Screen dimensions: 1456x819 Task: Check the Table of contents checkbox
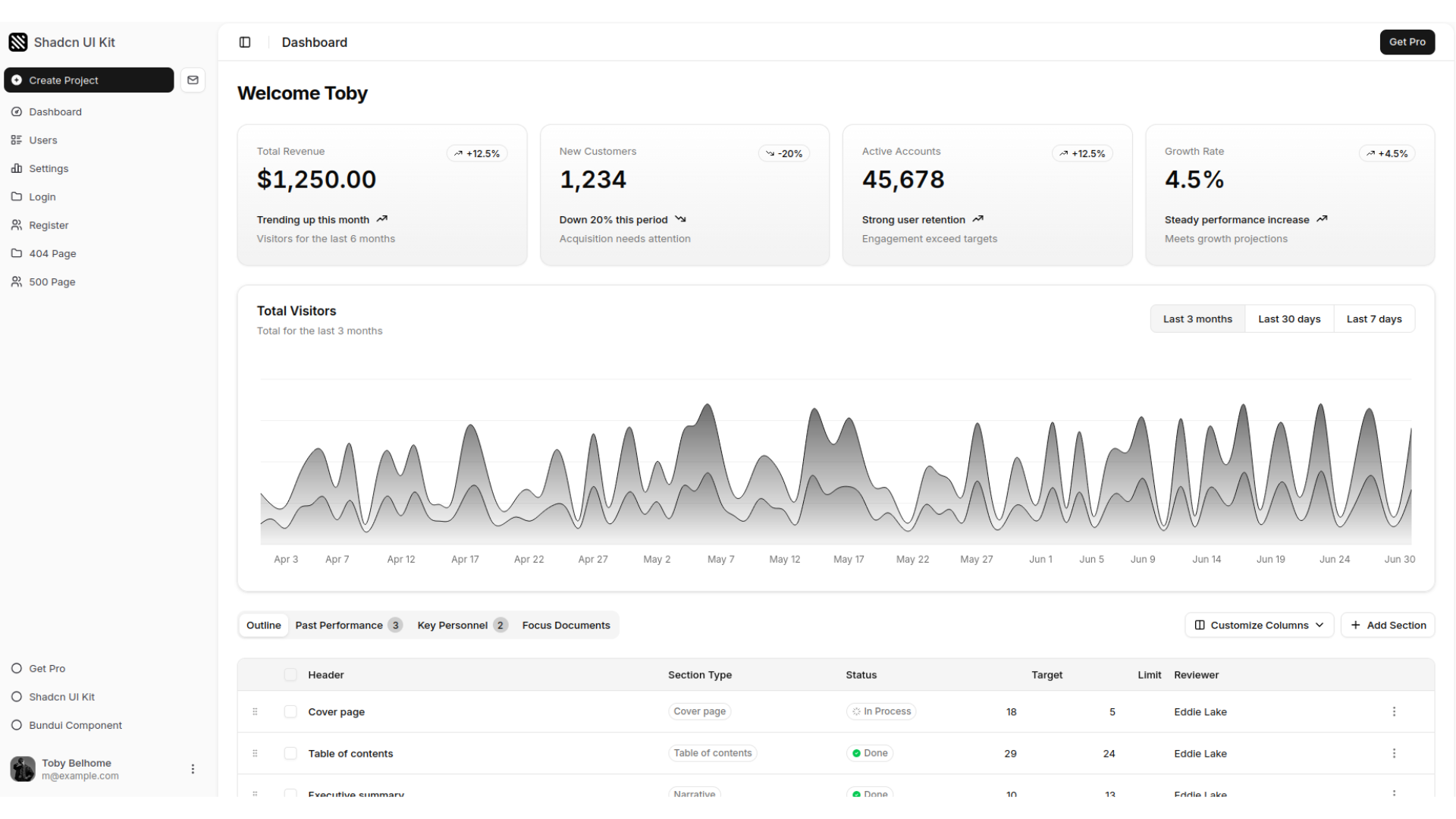(290, 753)
